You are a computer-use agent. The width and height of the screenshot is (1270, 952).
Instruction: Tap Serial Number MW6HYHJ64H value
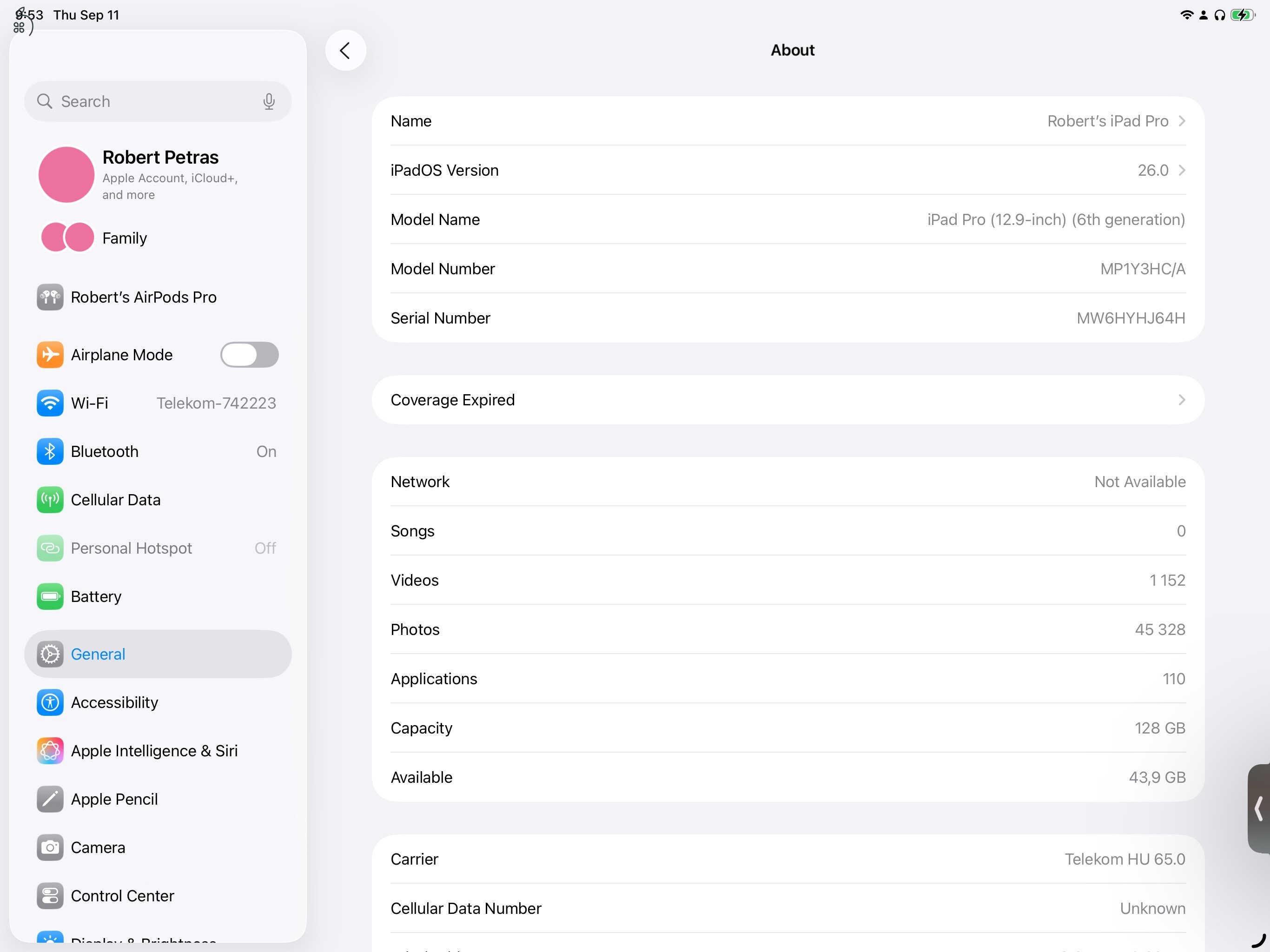[x=1131, y=318]
